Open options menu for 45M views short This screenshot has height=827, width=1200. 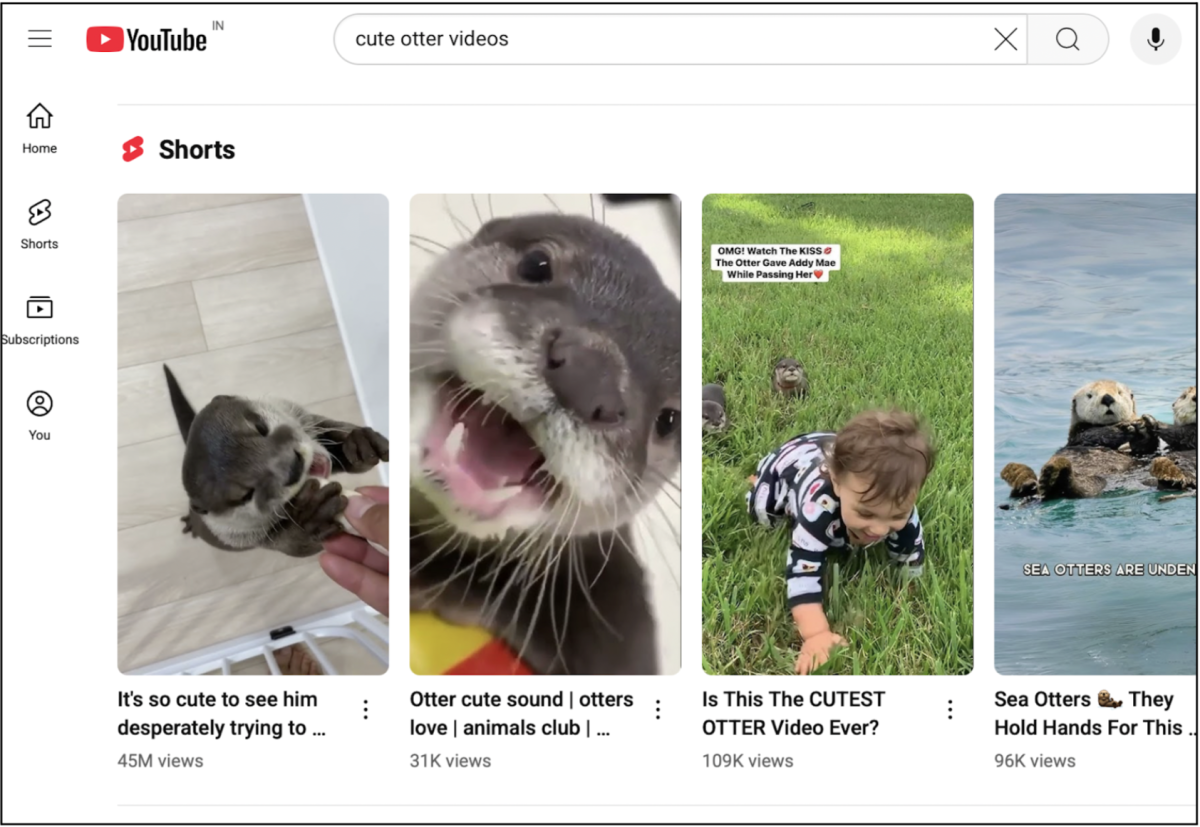pyautogui.click(x=366, y=709)
